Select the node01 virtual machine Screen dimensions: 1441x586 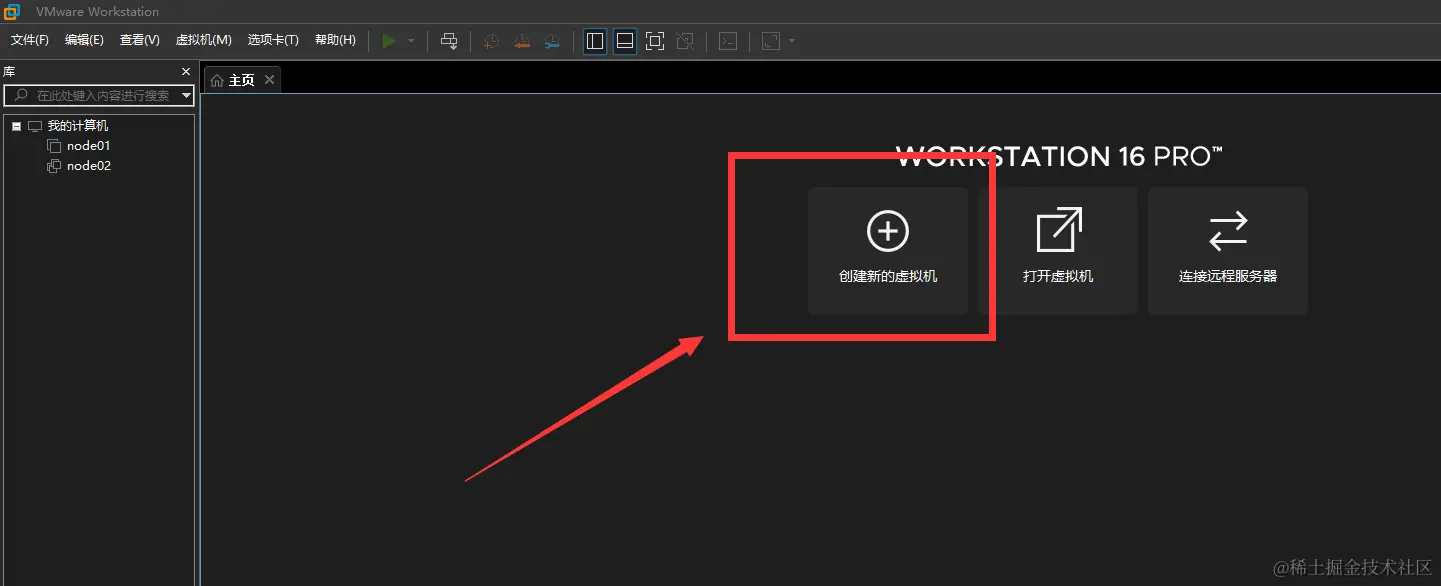tap(89, 146)
